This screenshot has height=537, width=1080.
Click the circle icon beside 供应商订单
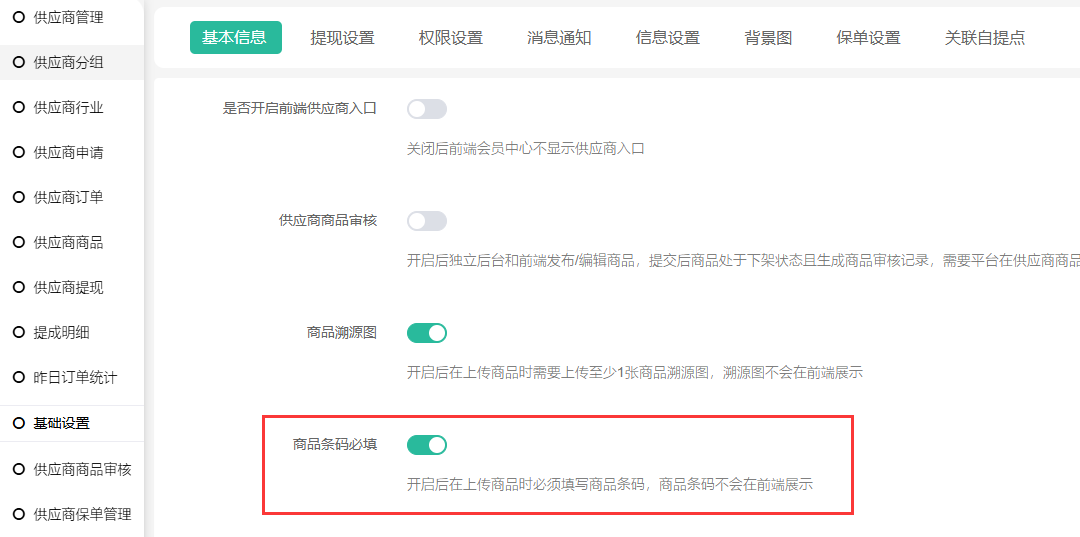[x=18, y=197]
